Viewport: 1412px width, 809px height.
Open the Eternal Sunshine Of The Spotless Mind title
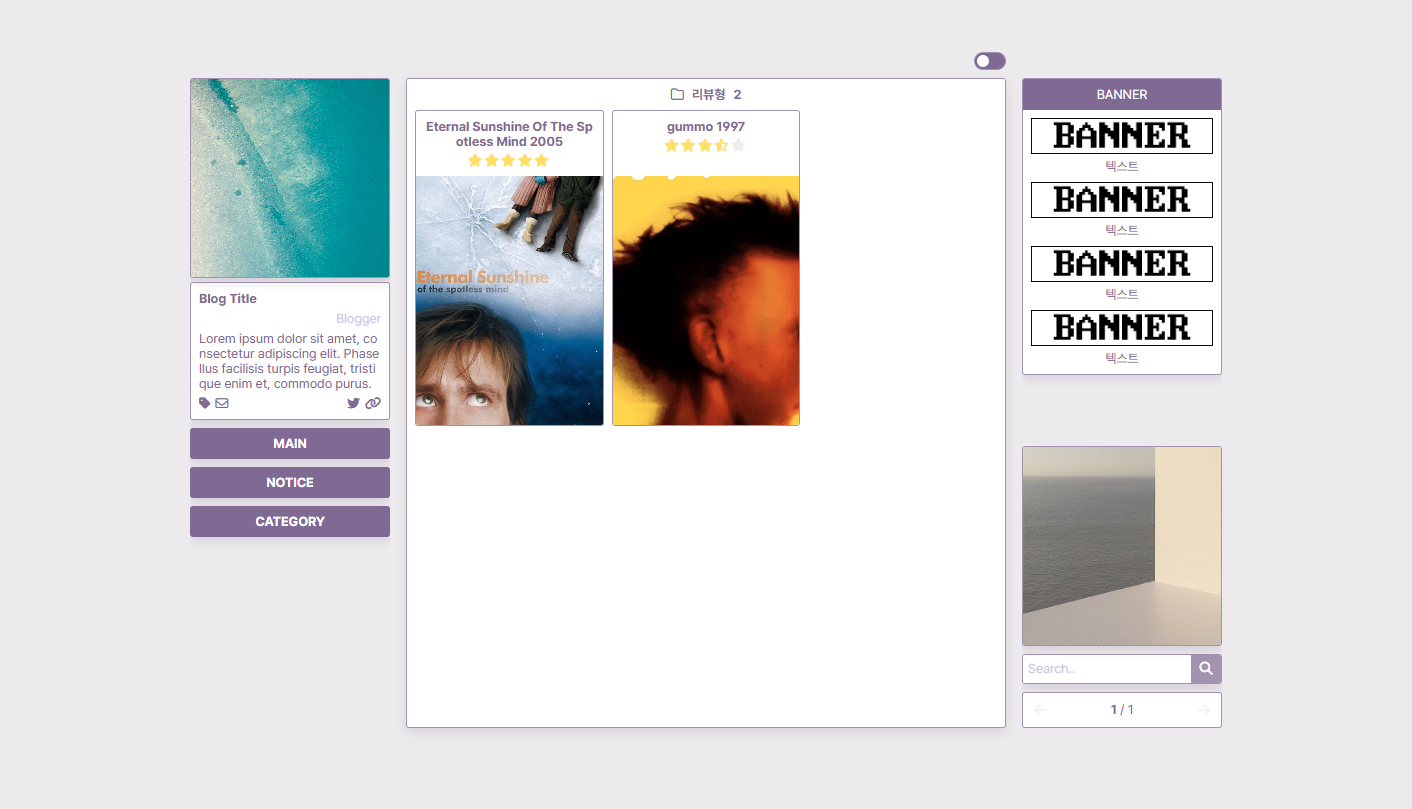tap(509, 134)
